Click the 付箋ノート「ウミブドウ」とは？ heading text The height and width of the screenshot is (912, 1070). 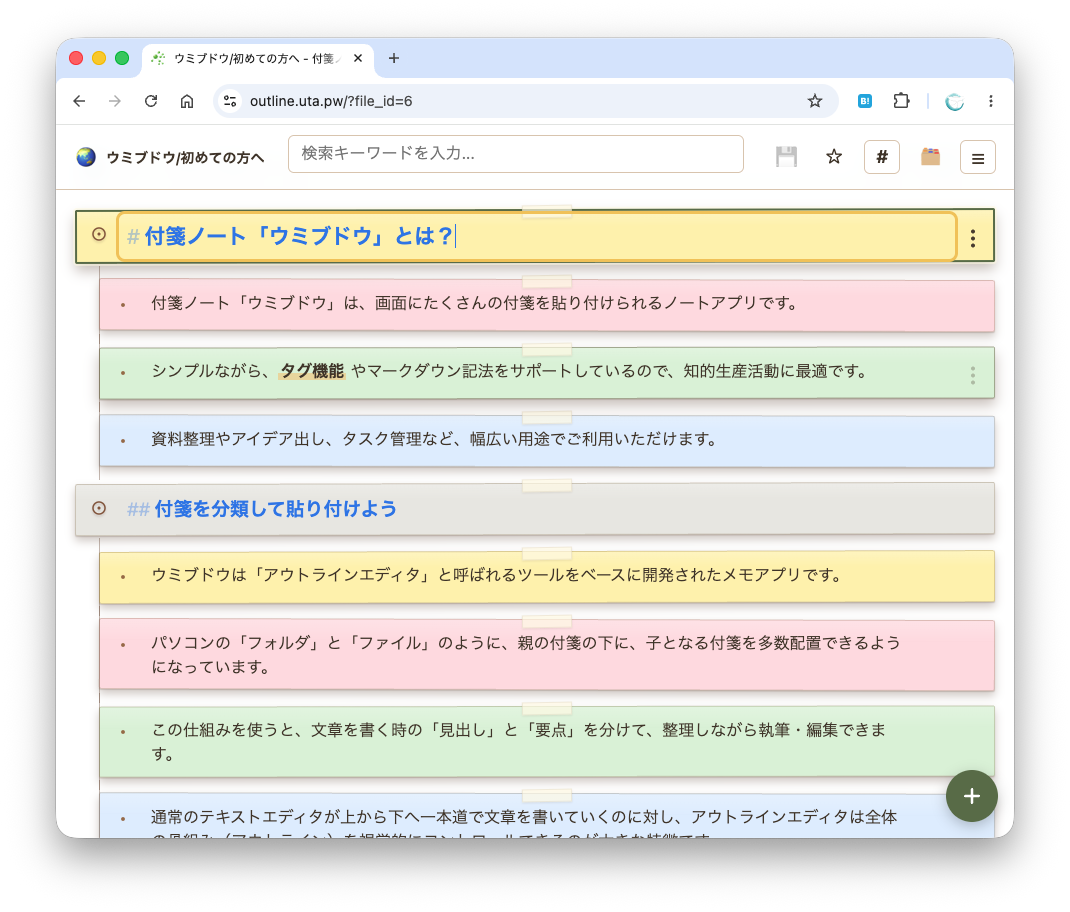[x=300, y=236]
